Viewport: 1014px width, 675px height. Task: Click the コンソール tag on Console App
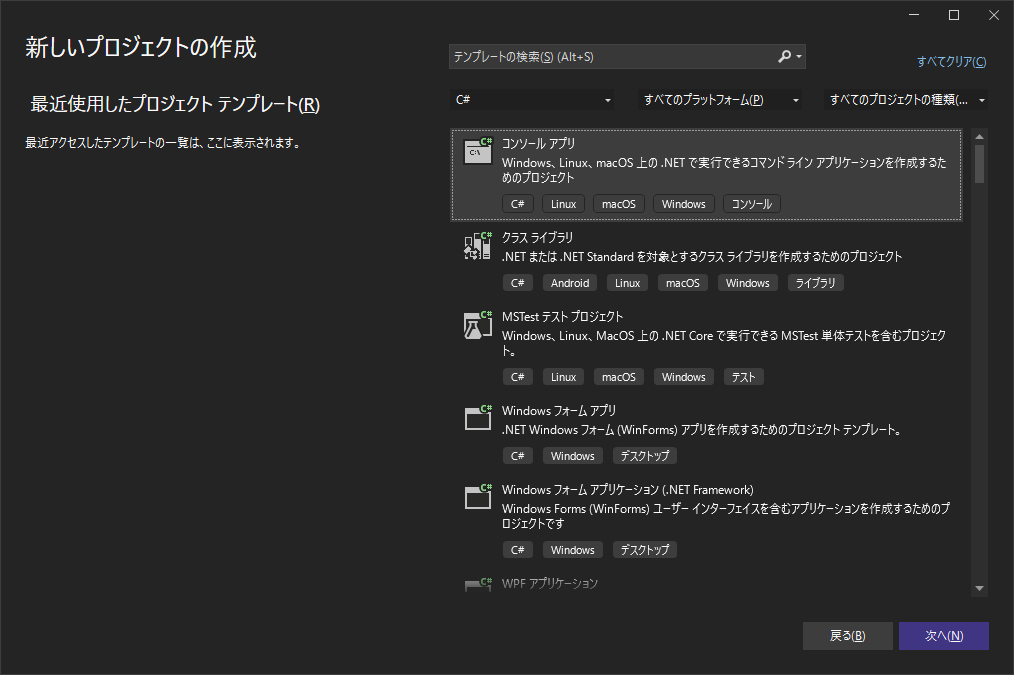pos(751,204)
